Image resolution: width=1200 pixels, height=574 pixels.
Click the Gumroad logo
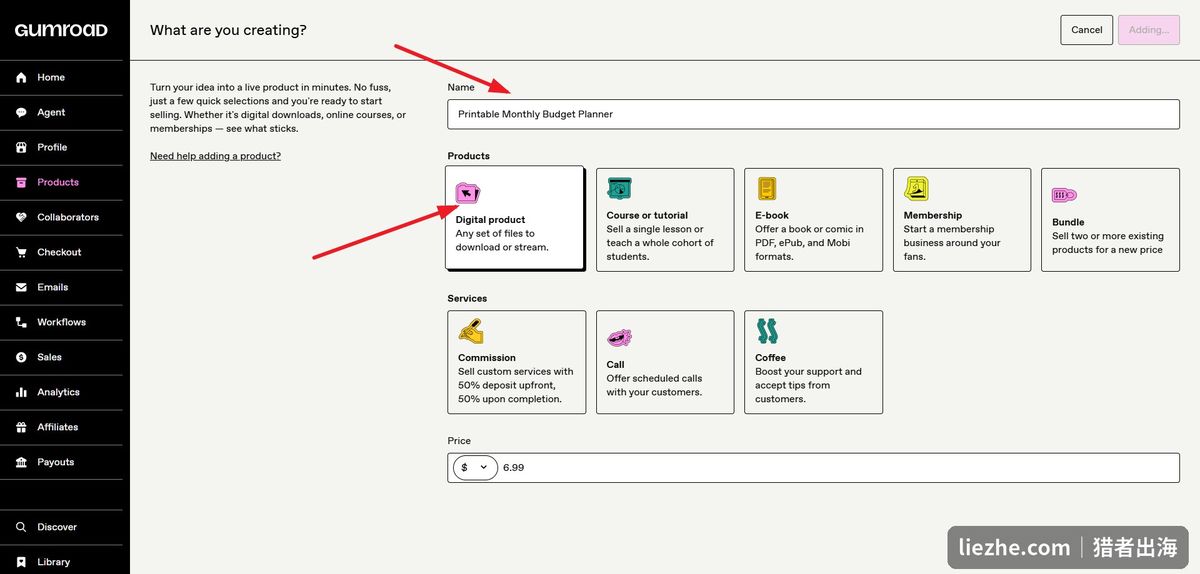click(x=61, y=30)
